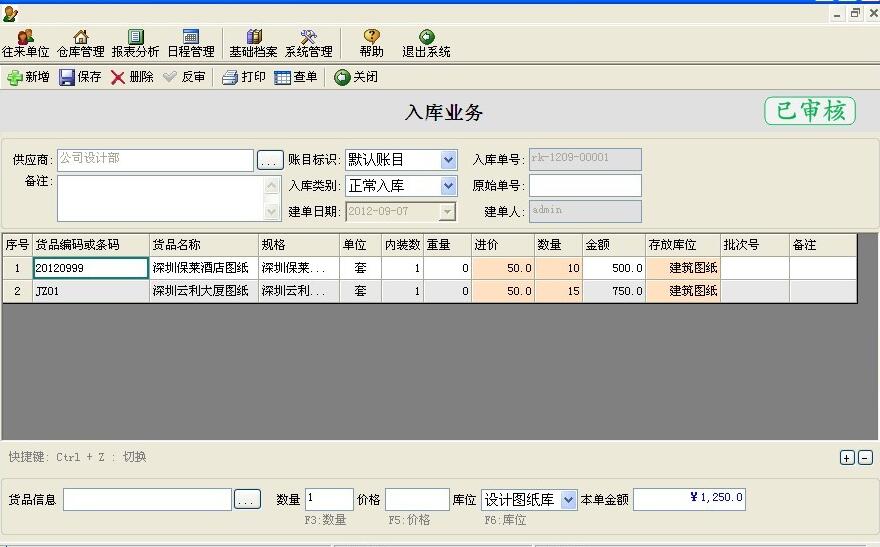Expand the 账目标识 dropdown
The width and height of the screenshot is (880, 547).
448,160
